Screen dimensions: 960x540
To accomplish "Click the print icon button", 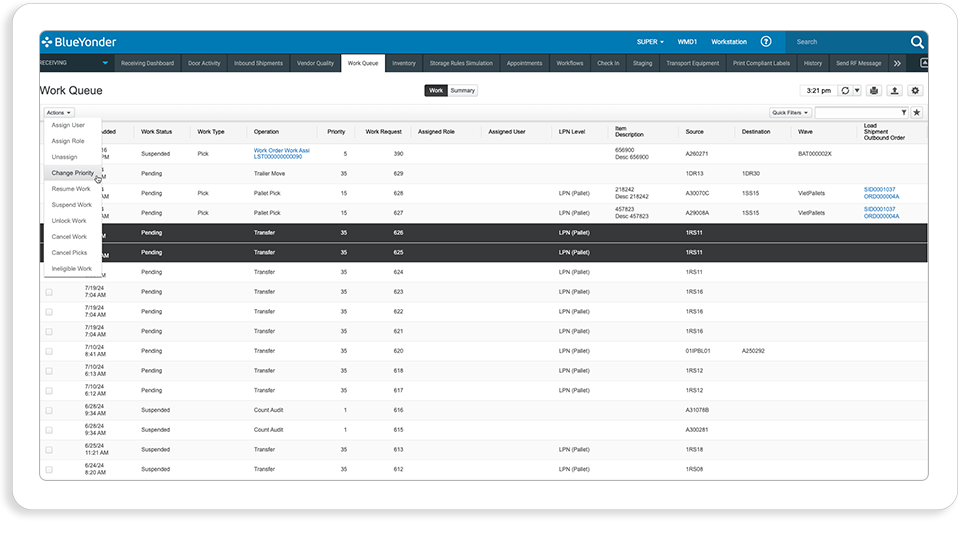I will (x=874, y=91).
